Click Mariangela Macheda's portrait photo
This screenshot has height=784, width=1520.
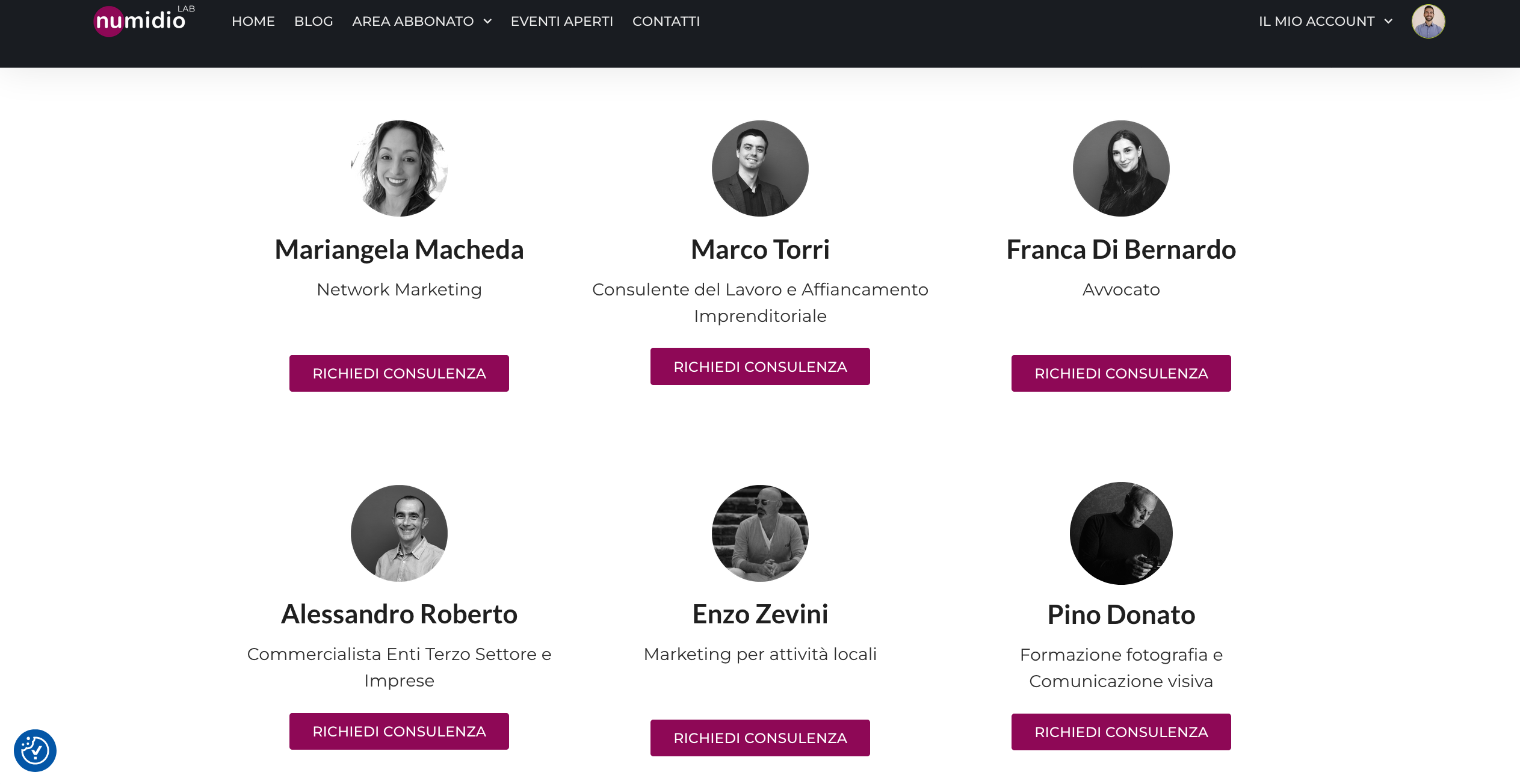399,168
